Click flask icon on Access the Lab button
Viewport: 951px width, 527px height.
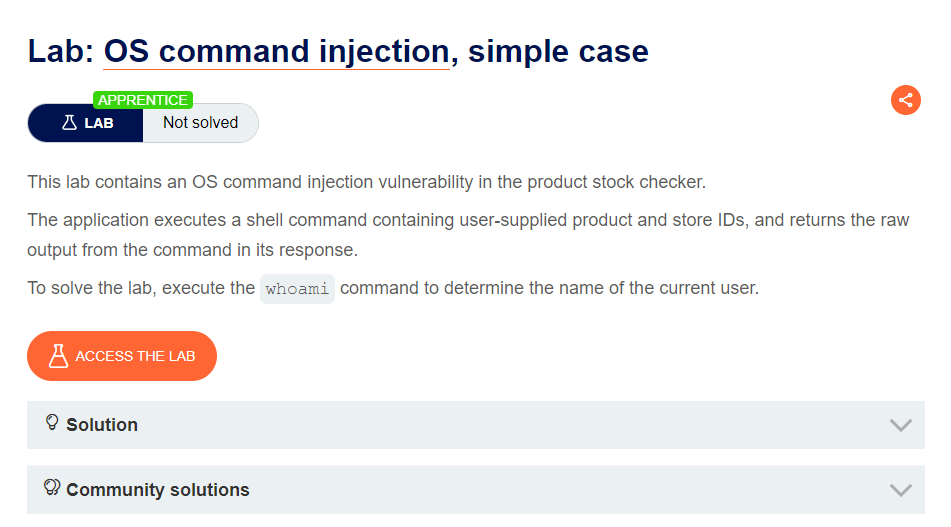click(x=58, y=356)
